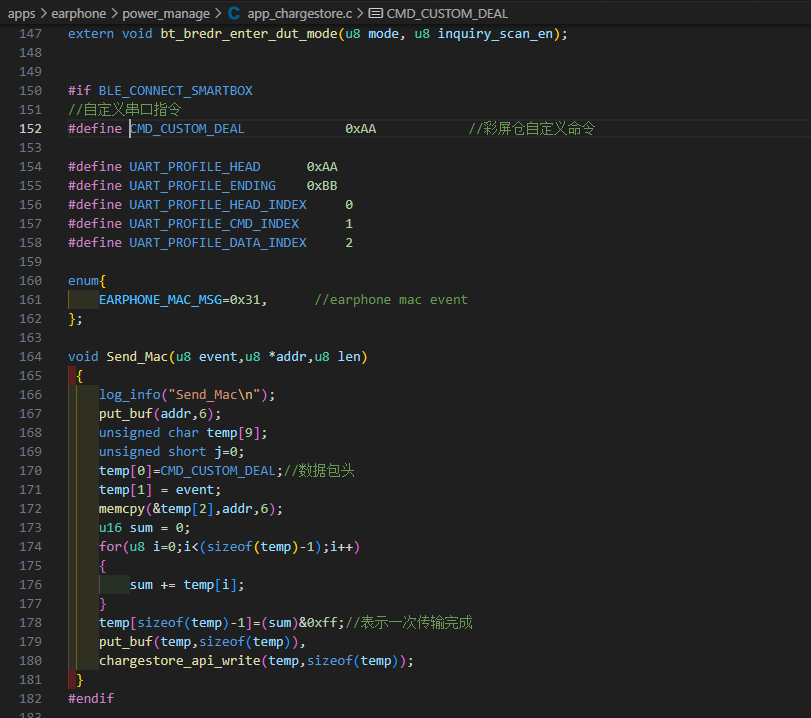The width and height of the screenshot is (811, 718).
Task: Click the UART_PROFILE_ENDING macro name
Action: pyautogui.click(x=202, y=186)
